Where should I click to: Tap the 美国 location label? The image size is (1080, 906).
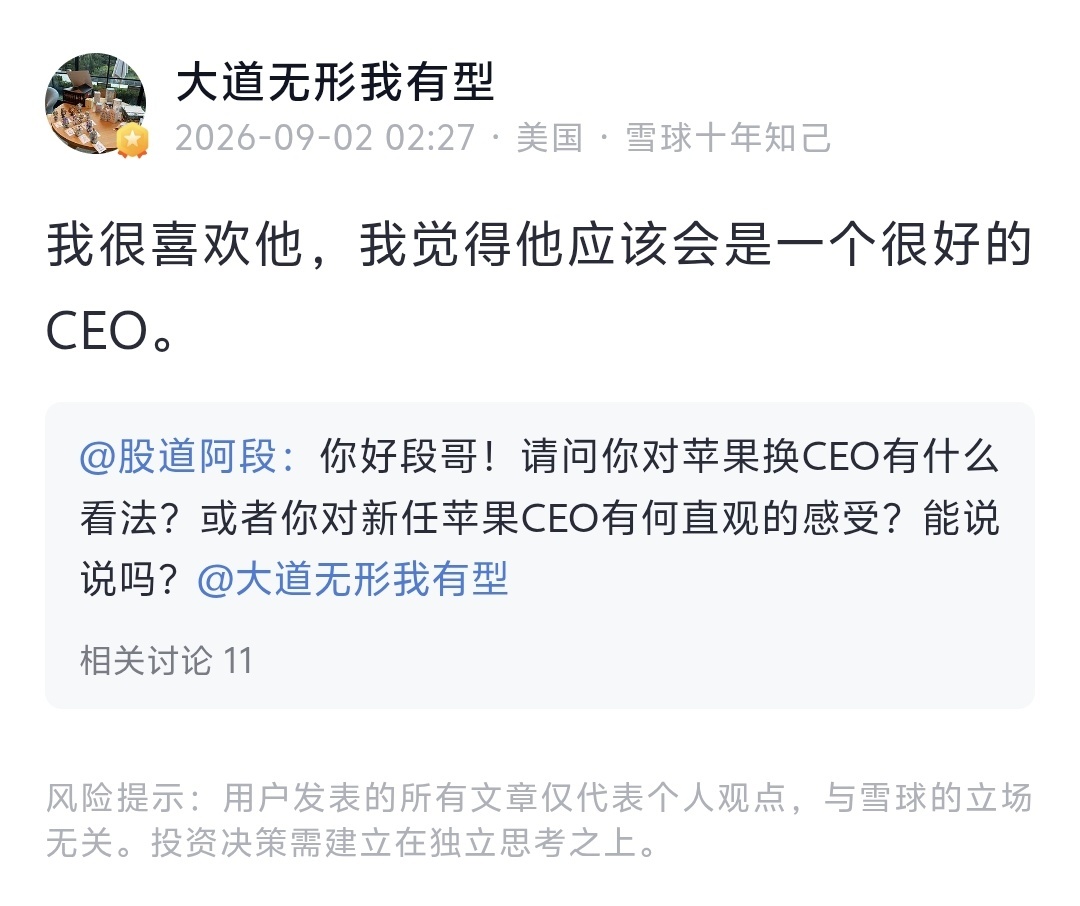click(x=550, y=138)
